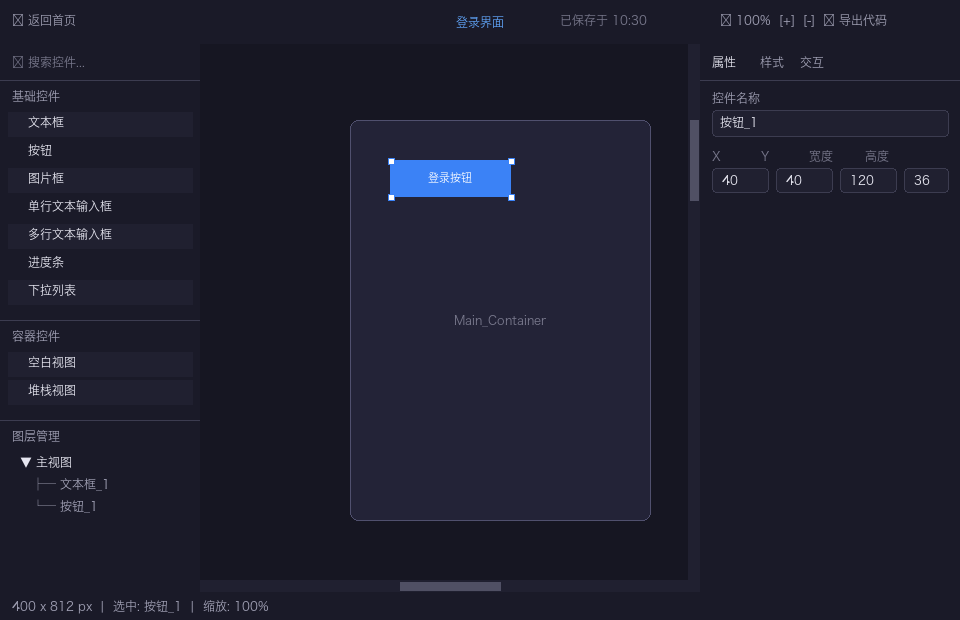The height and width of the screenshot is (620, 960).
Task: Select the 登录界面 title tab
Action: [x=479, y=22]
